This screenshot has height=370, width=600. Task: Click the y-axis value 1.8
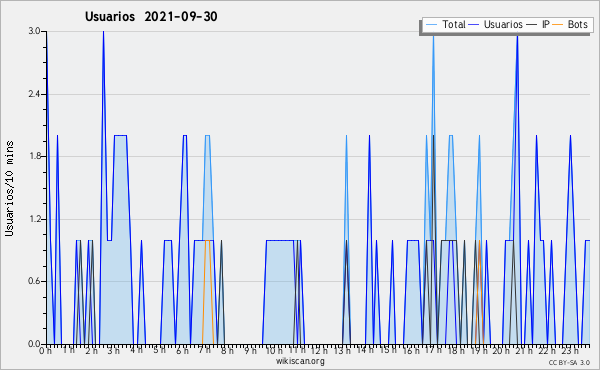[34, 156]
